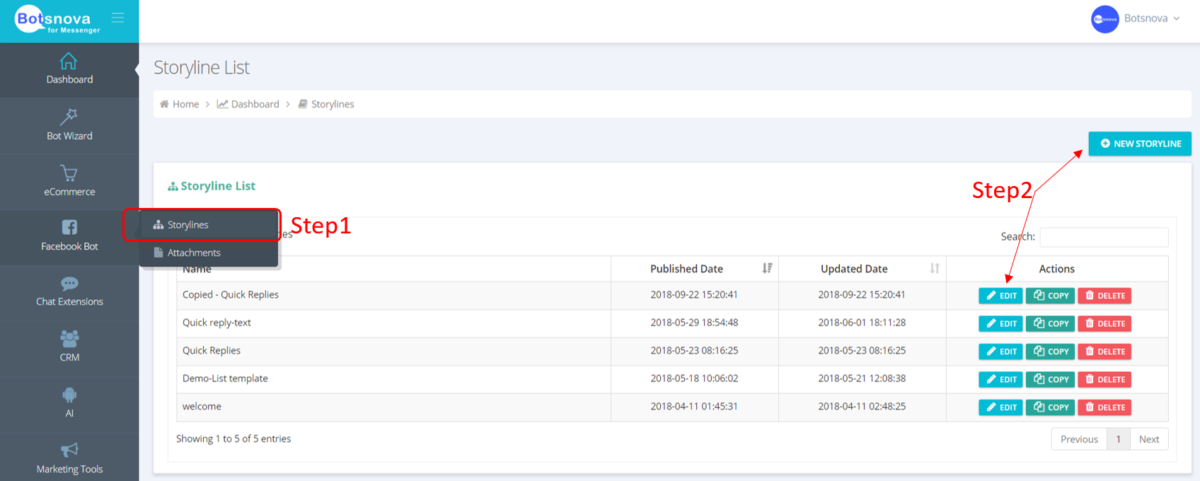Image resolution: width=1200 pixels, height=481 pixels.
Task: Click the Home breadcrumb link
Action: (185, 104)
